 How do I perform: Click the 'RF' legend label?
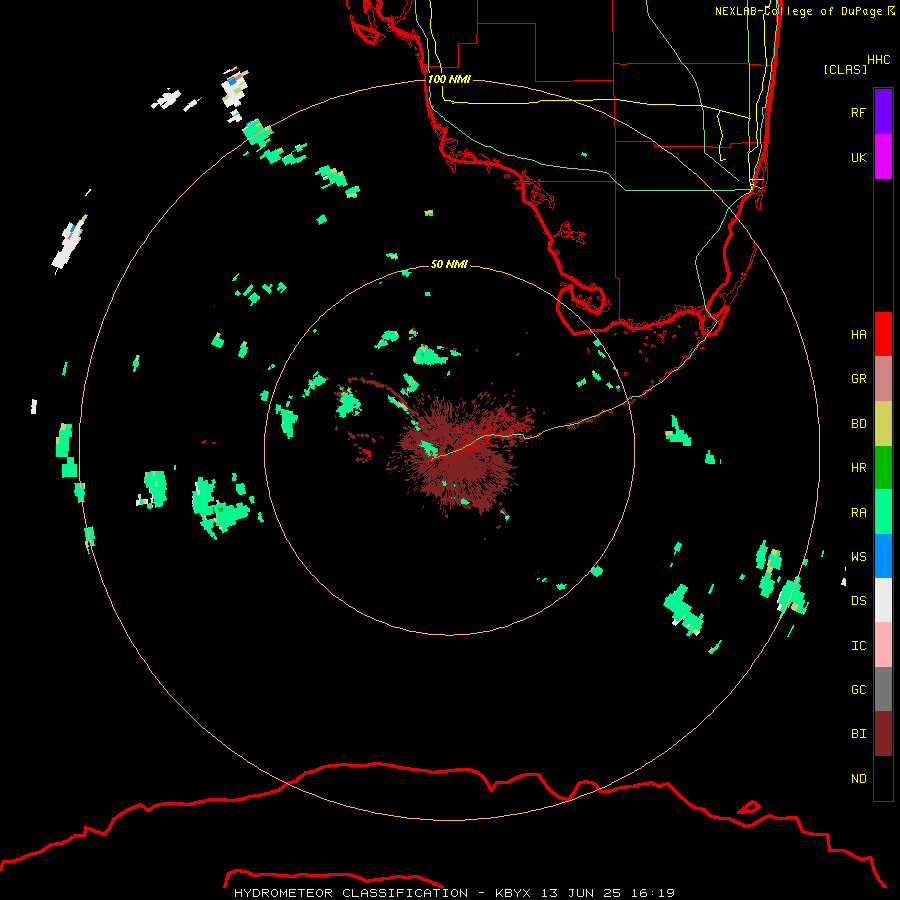pyautogui.click(x=858, y=112)
